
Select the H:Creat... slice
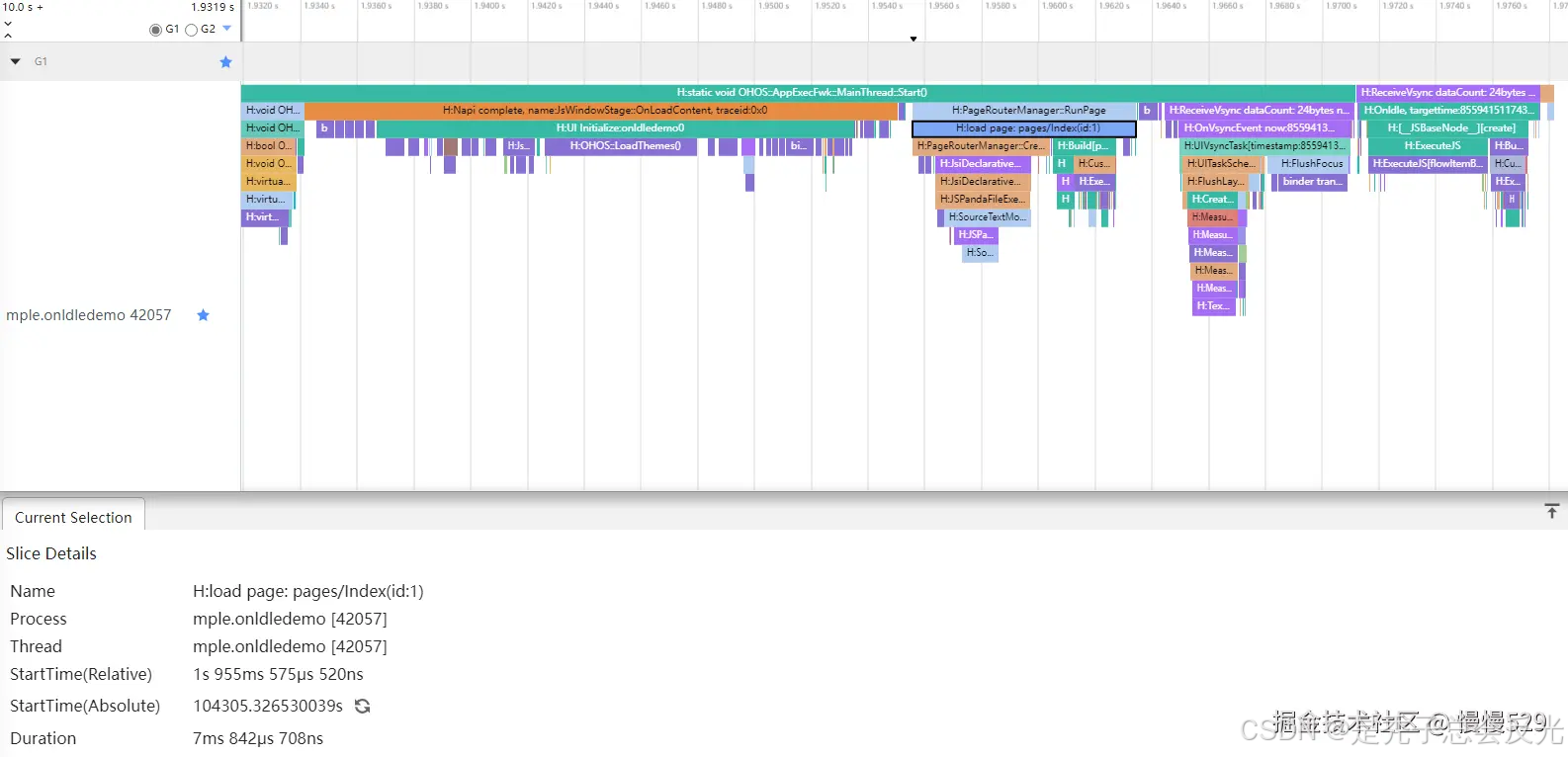1213,200
